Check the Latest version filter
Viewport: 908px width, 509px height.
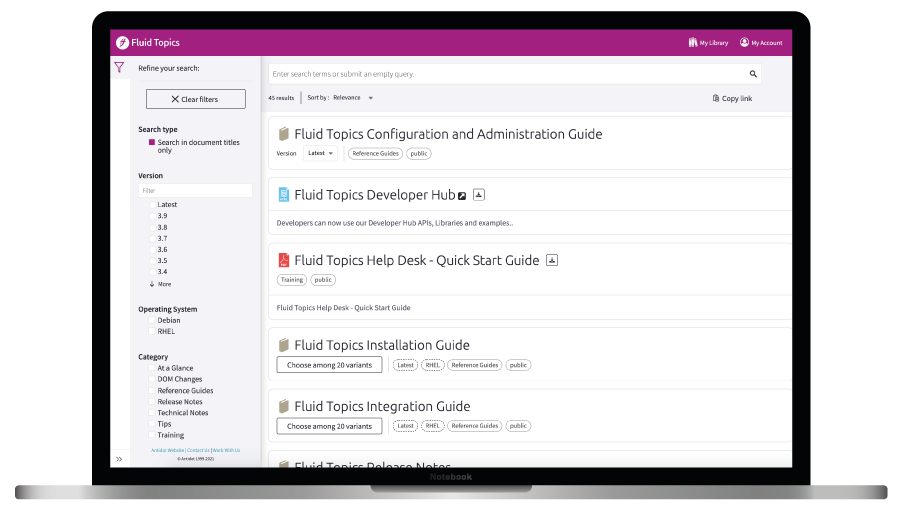(x=153, y=204)
